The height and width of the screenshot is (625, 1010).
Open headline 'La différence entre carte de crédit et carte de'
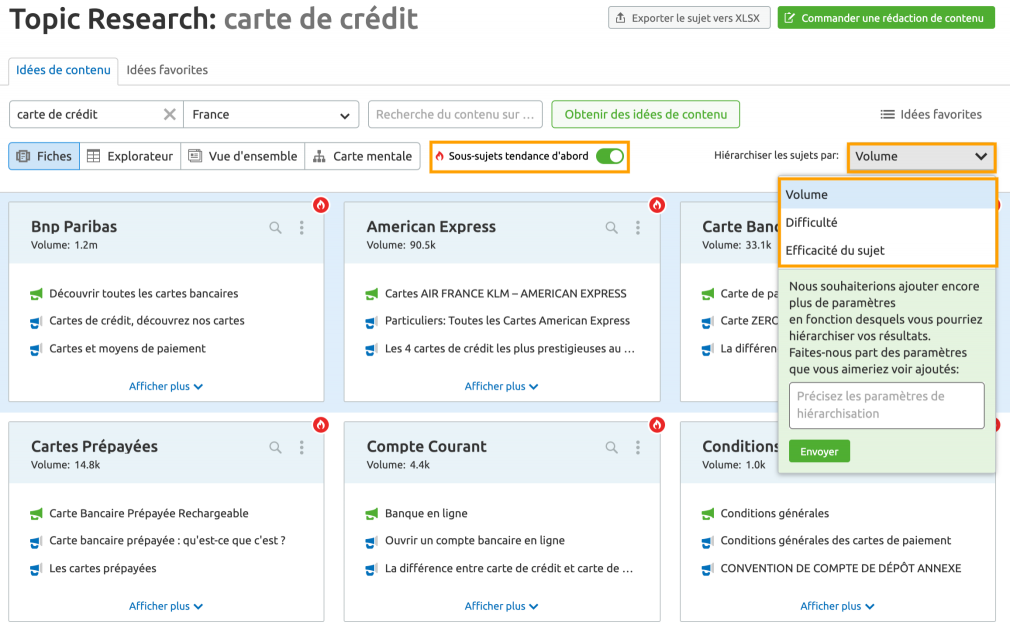point(509,568)
